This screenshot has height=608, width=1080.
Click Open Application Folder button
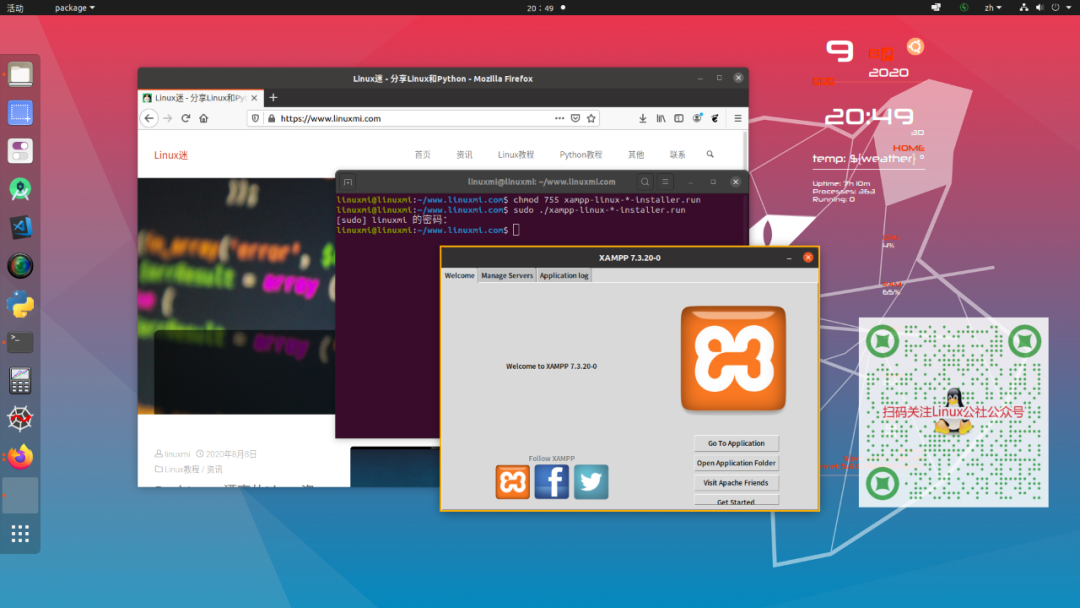736,463
